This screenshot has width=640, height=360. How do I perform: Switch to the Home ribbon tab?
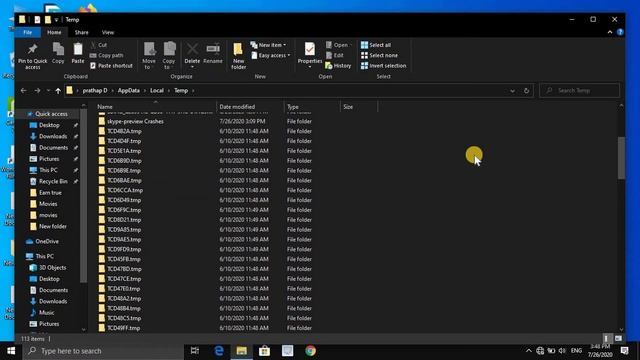(x=54, y=32)
